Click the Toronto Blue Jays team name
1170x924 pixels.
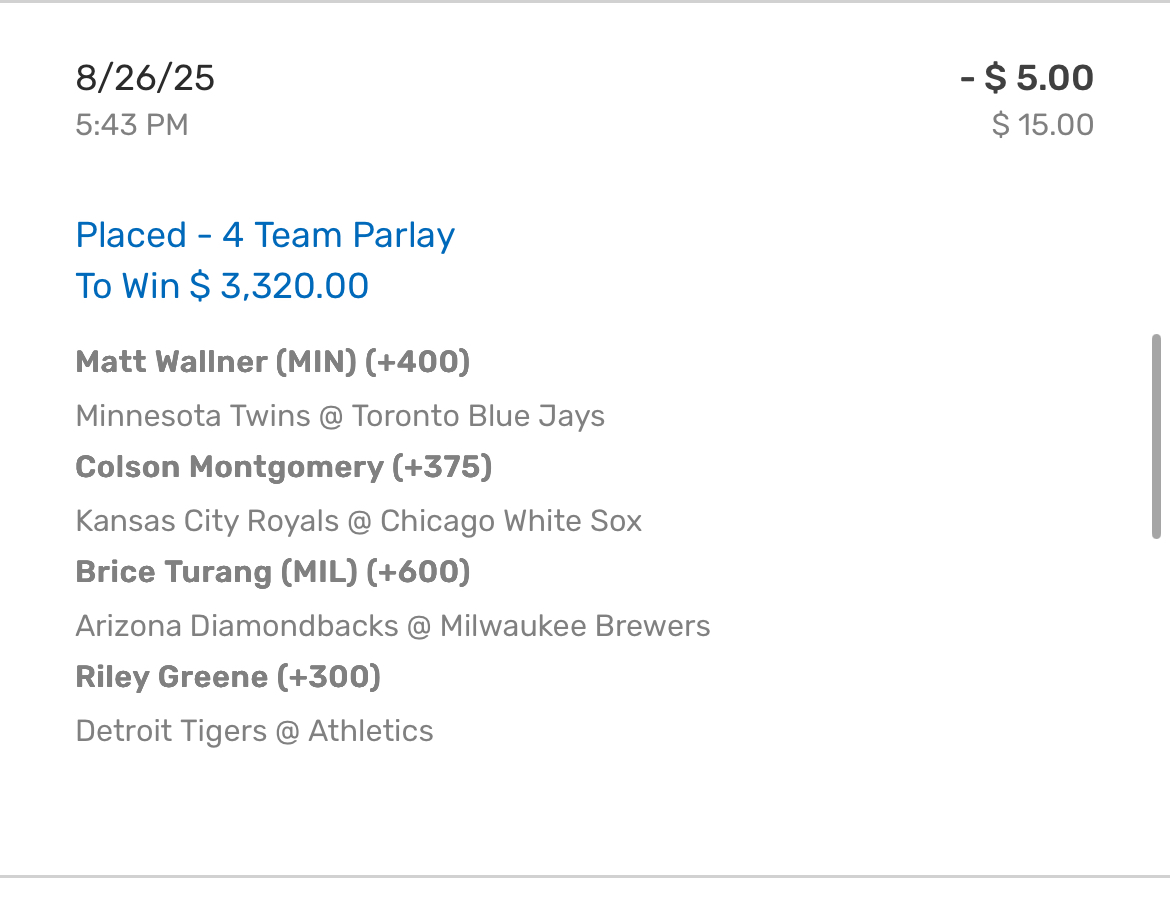478,416
